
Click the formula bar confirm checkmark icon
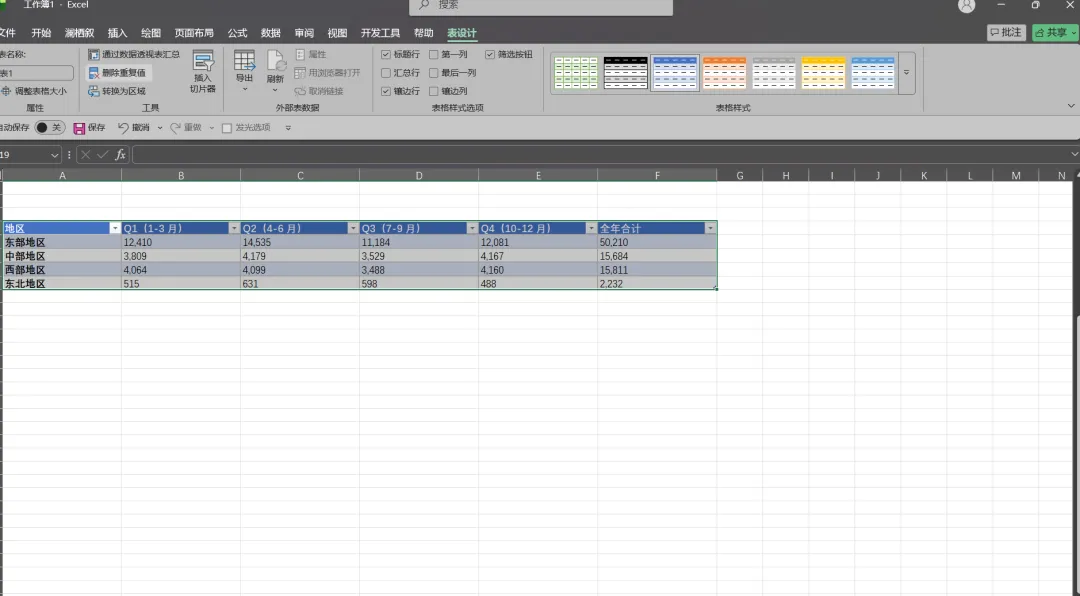[103, 154]
